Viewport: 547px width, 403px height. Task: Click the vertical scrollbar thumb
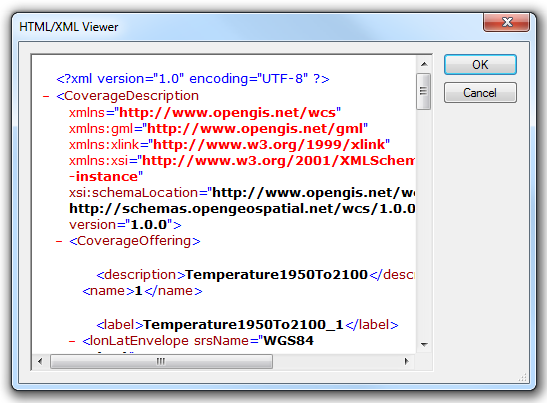click(x=424, y=91)
